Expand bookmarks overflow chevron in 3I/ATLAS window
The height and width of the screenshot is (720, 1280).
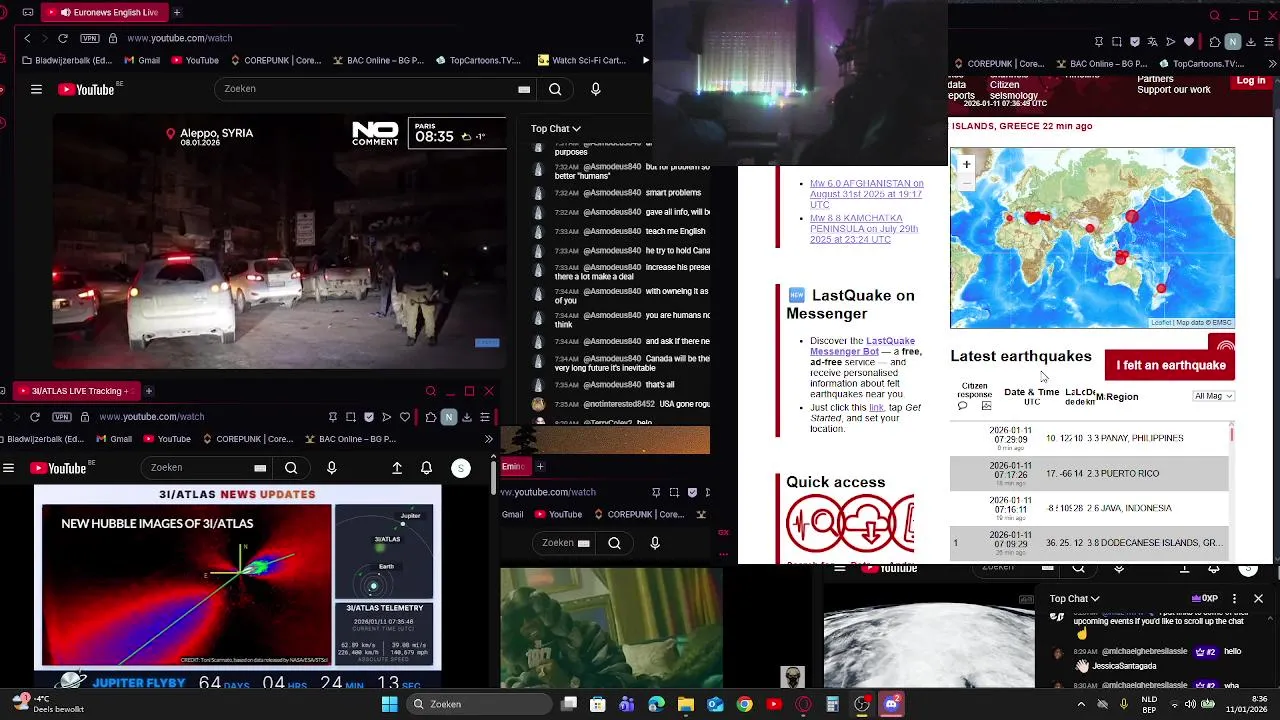[488, 439]
